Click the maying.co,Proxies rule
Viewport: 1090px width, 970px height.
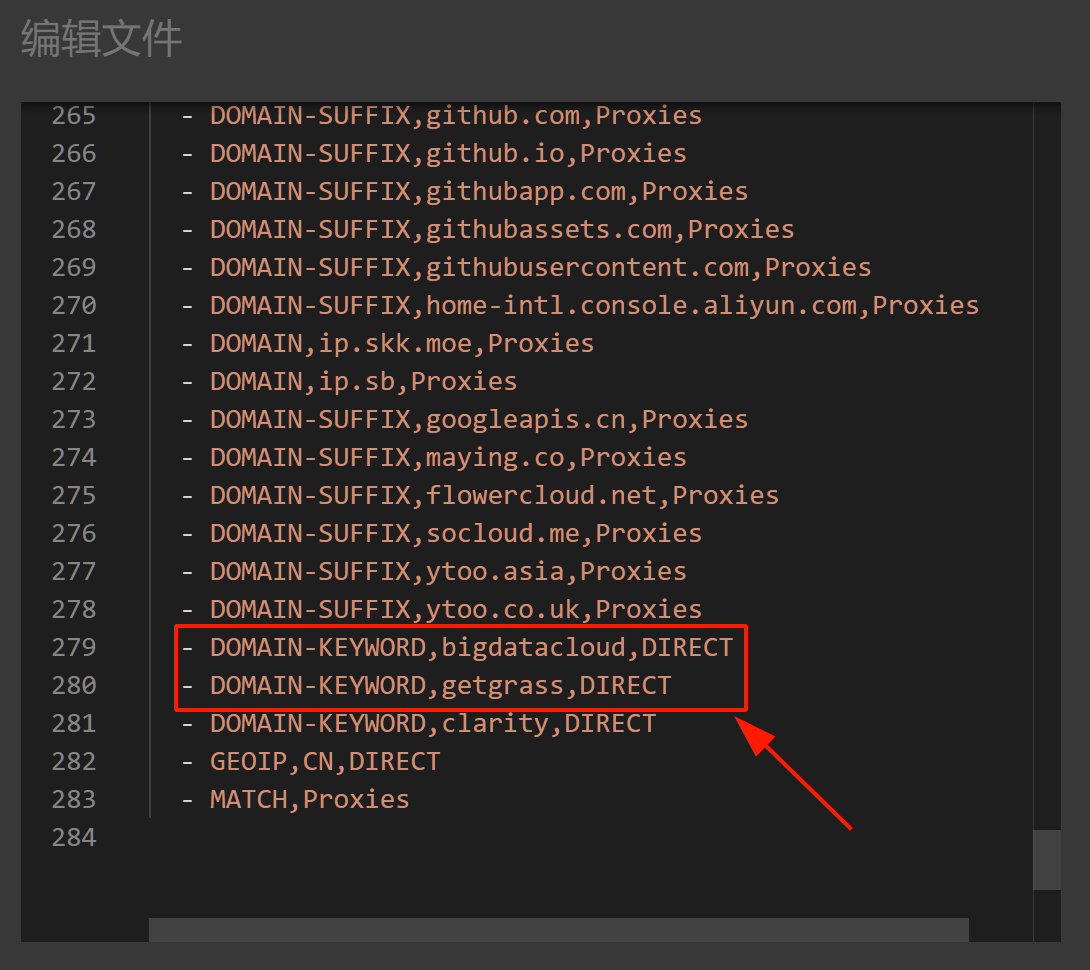coord(448,458)
